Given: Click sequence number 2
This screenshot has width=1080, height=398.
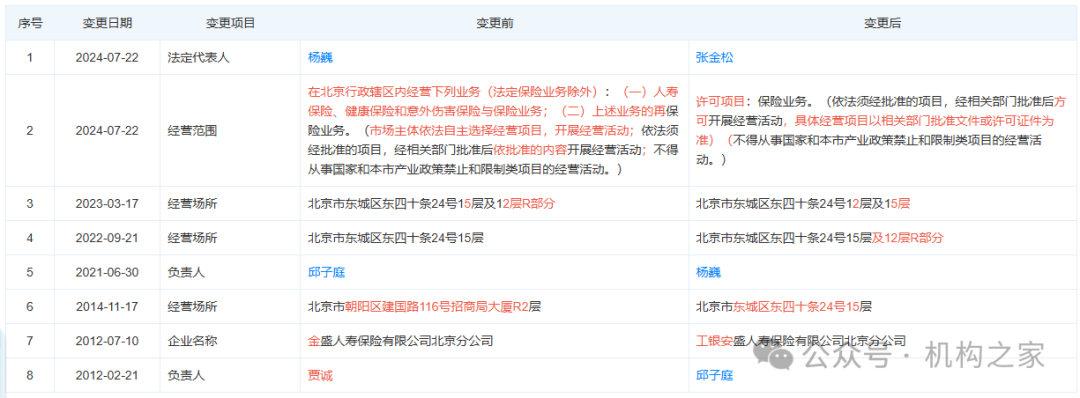Looking at the screenshot, I should 30,130.
